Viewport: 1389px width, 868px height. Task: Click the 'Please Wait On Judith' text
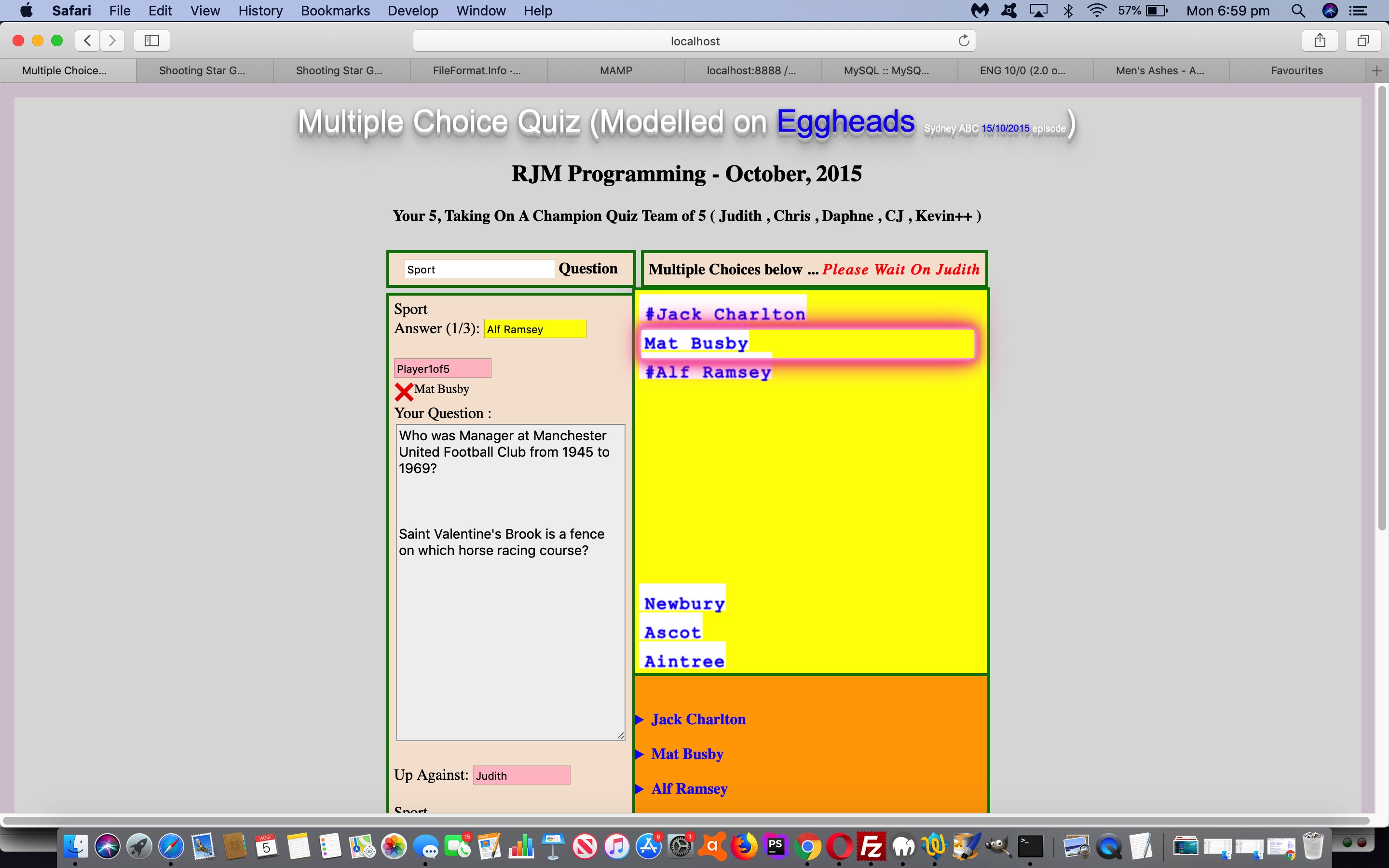point(900,269)
